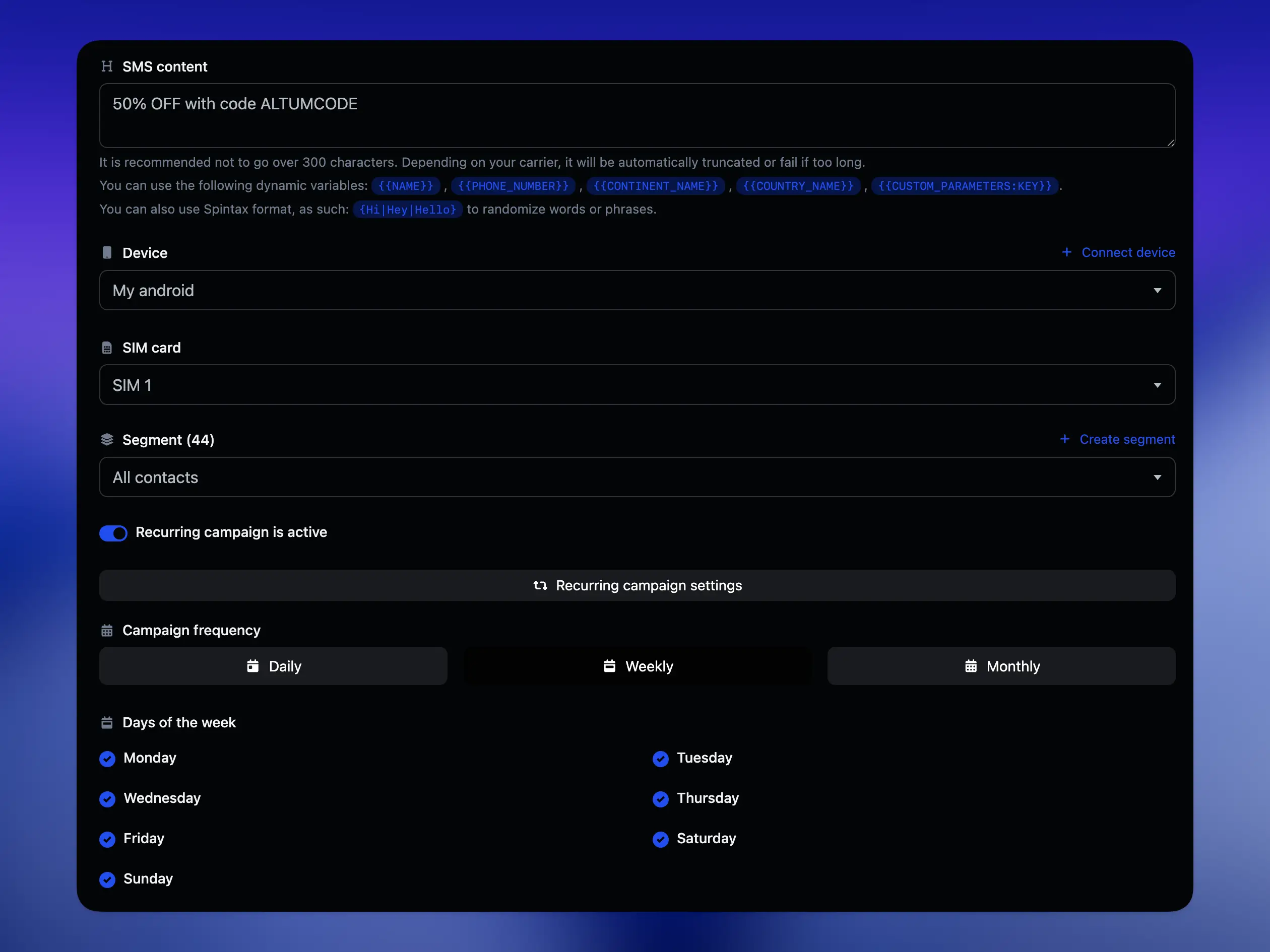Image resolution: width=1270 pixels, height=952 pixels.
Task: Select the Weekly frequency tab
Action: click(638, 666)
